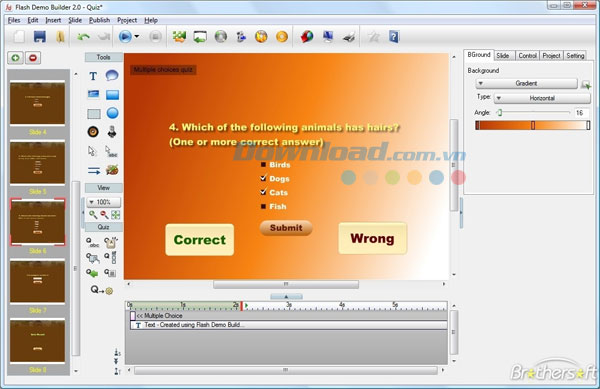Switch to the Control tab
This screenshot has height=389, width=600.
527,56
